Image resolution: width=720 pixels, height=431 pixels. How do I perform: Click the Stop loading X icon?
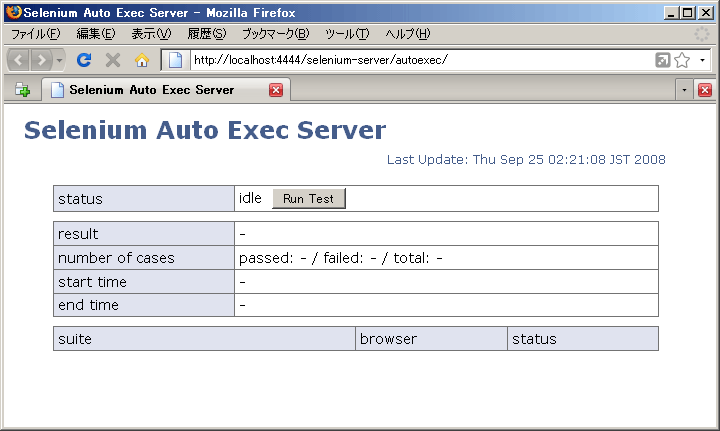tap(113, 60)
